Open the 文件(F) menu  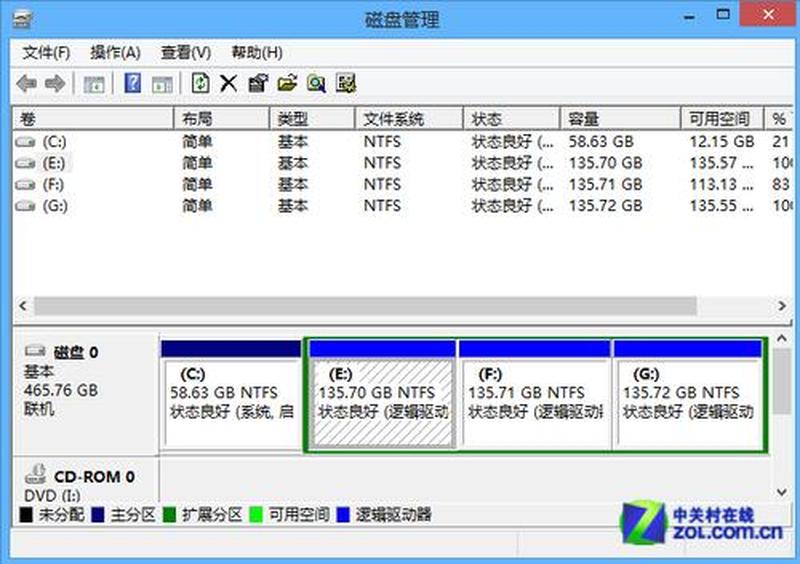[46, 53]
